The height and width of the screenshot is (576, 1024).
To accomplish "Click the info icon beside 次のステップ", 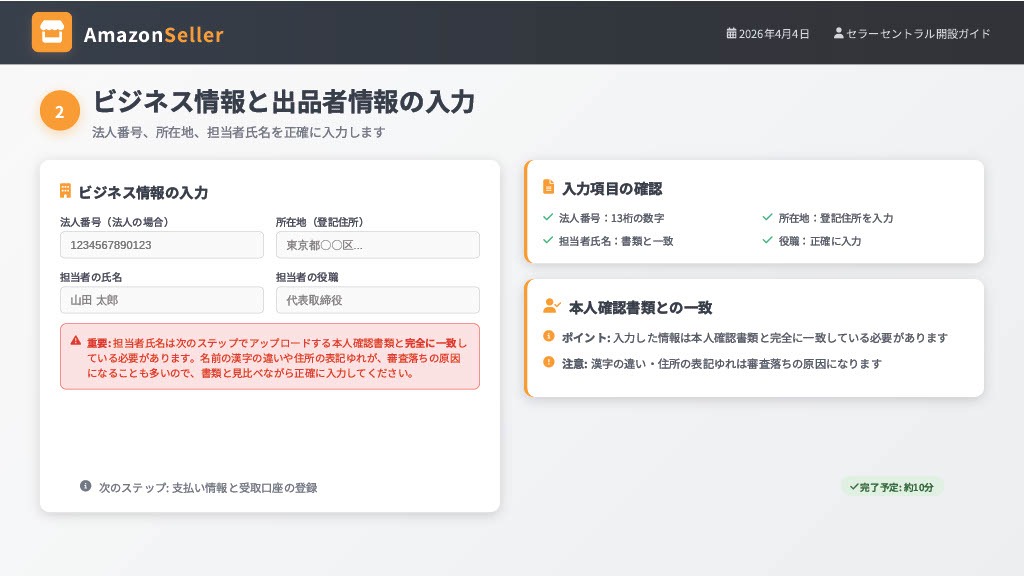I will click(x=86, y=486).
